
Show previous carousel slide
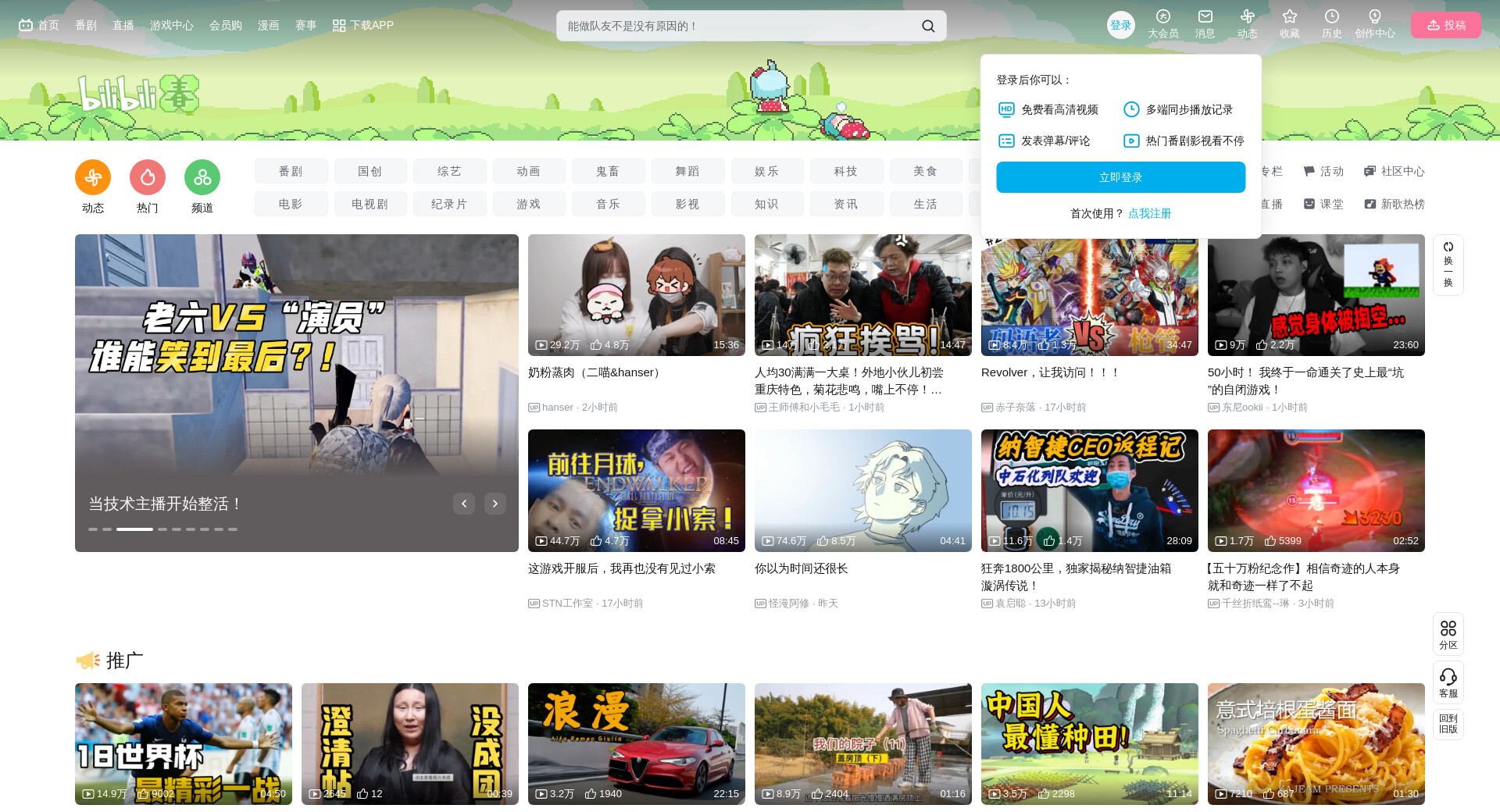coord(464,504)
